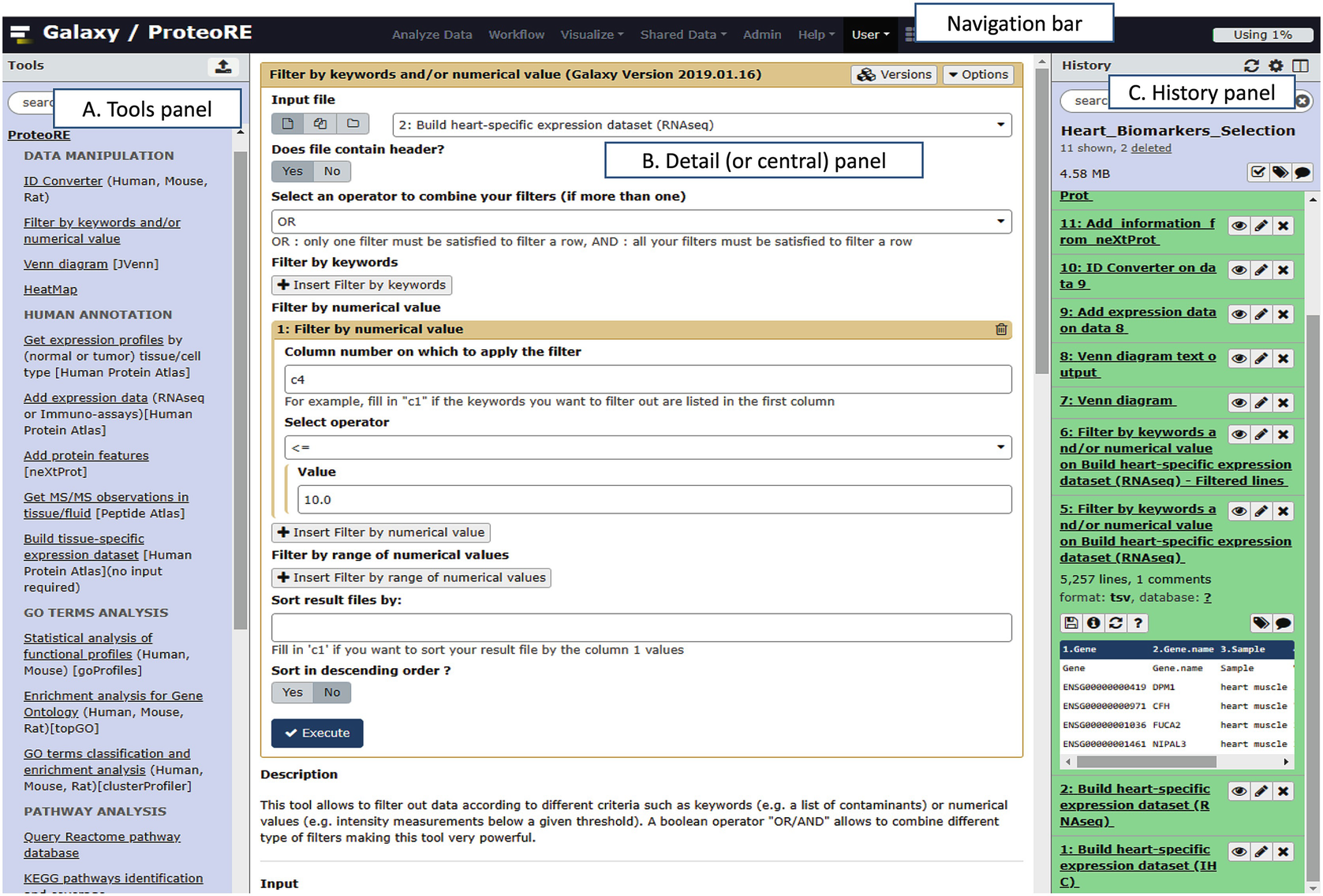1323x896 pixels.
Task: Edit history tags icon below history name
Action: tap(1280, 172)
